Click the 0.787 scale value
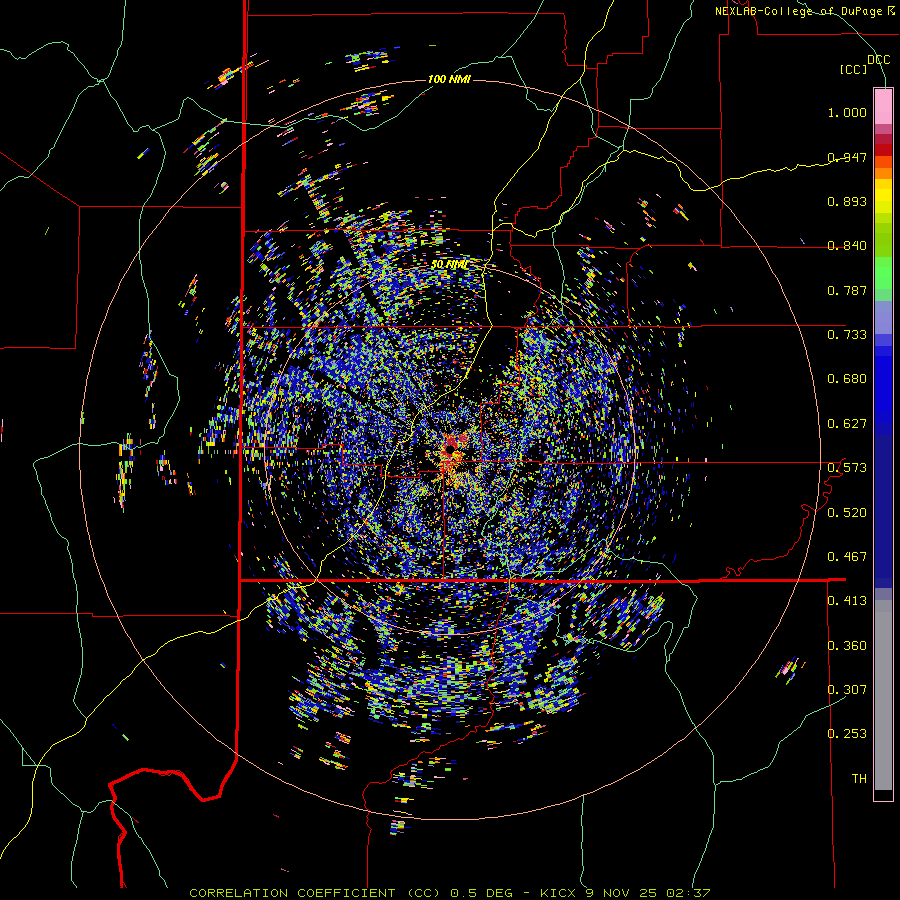Viewport: 900px width, 900px height. 847,290
